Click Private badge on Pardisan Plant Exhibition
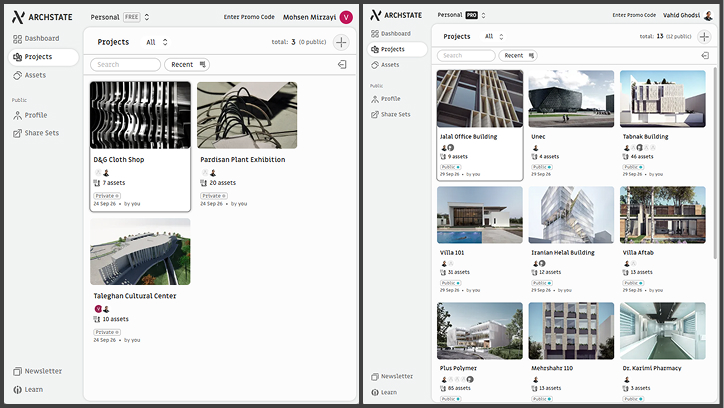This screenshot has height=408, width=724. click(x=214, y=196)
